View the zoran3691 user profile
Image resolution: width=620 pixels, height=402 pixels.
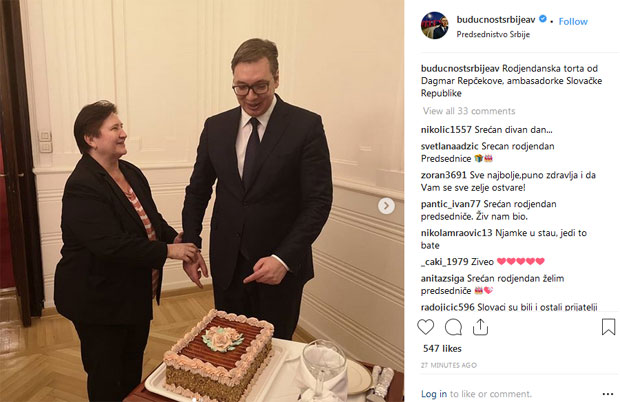[444, 175]
